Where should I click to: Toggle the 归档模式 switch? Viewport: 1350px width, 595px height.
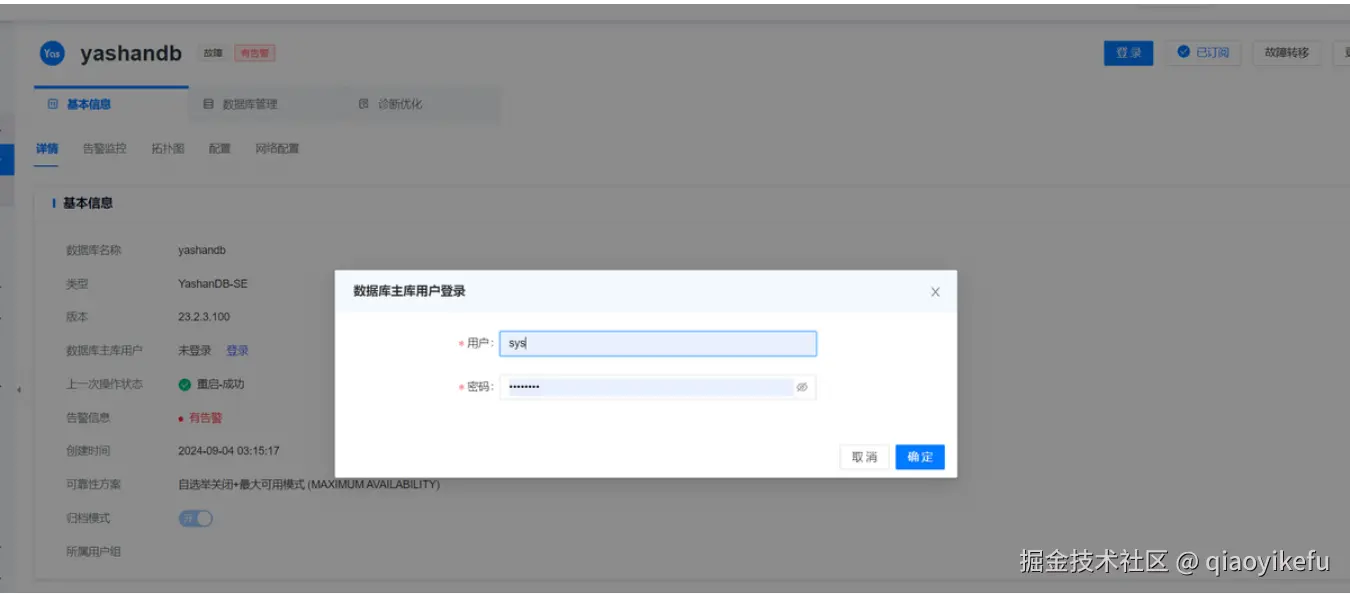[196, 518]
